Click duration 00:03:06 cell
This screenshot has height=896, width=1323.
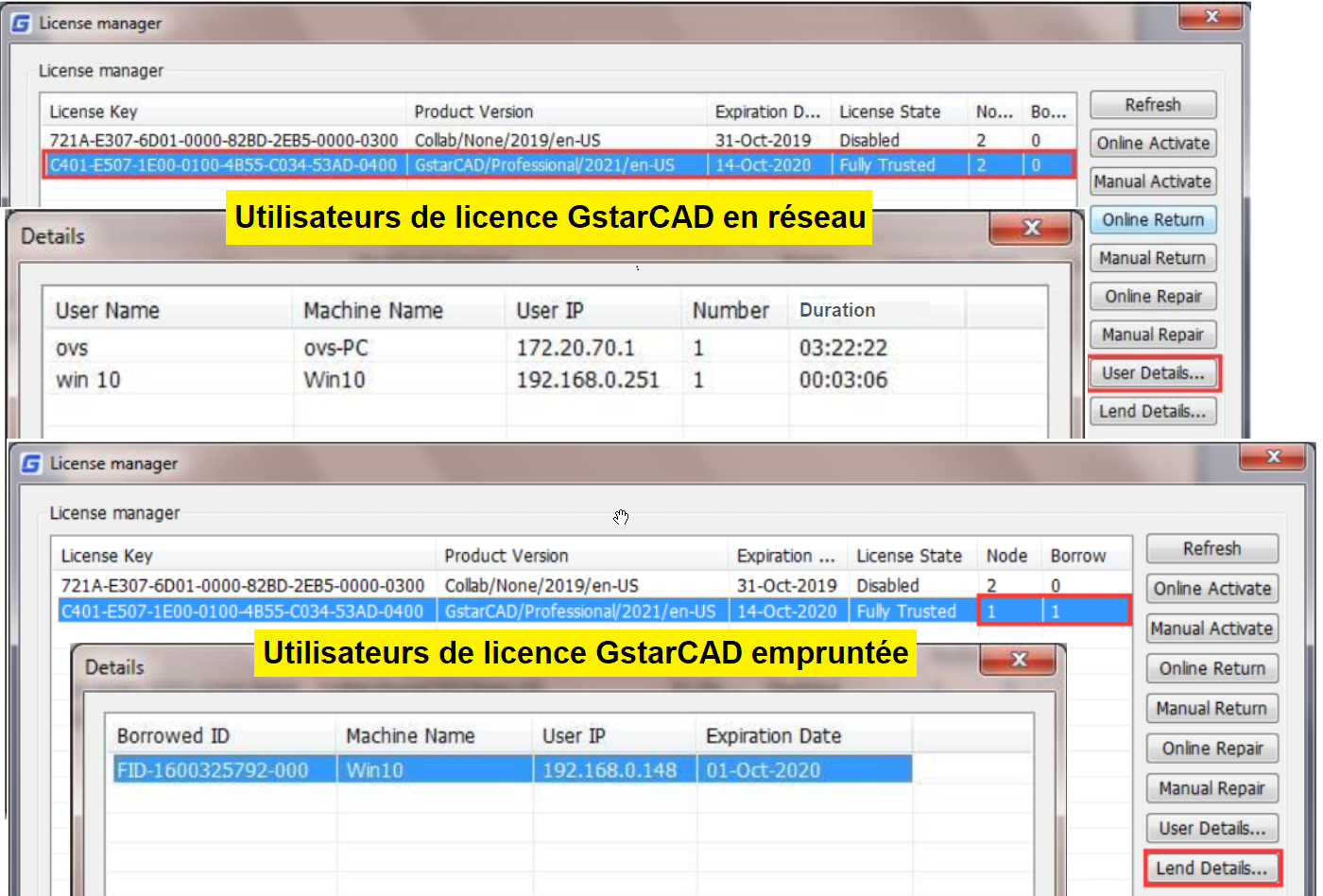pos(844,380)
